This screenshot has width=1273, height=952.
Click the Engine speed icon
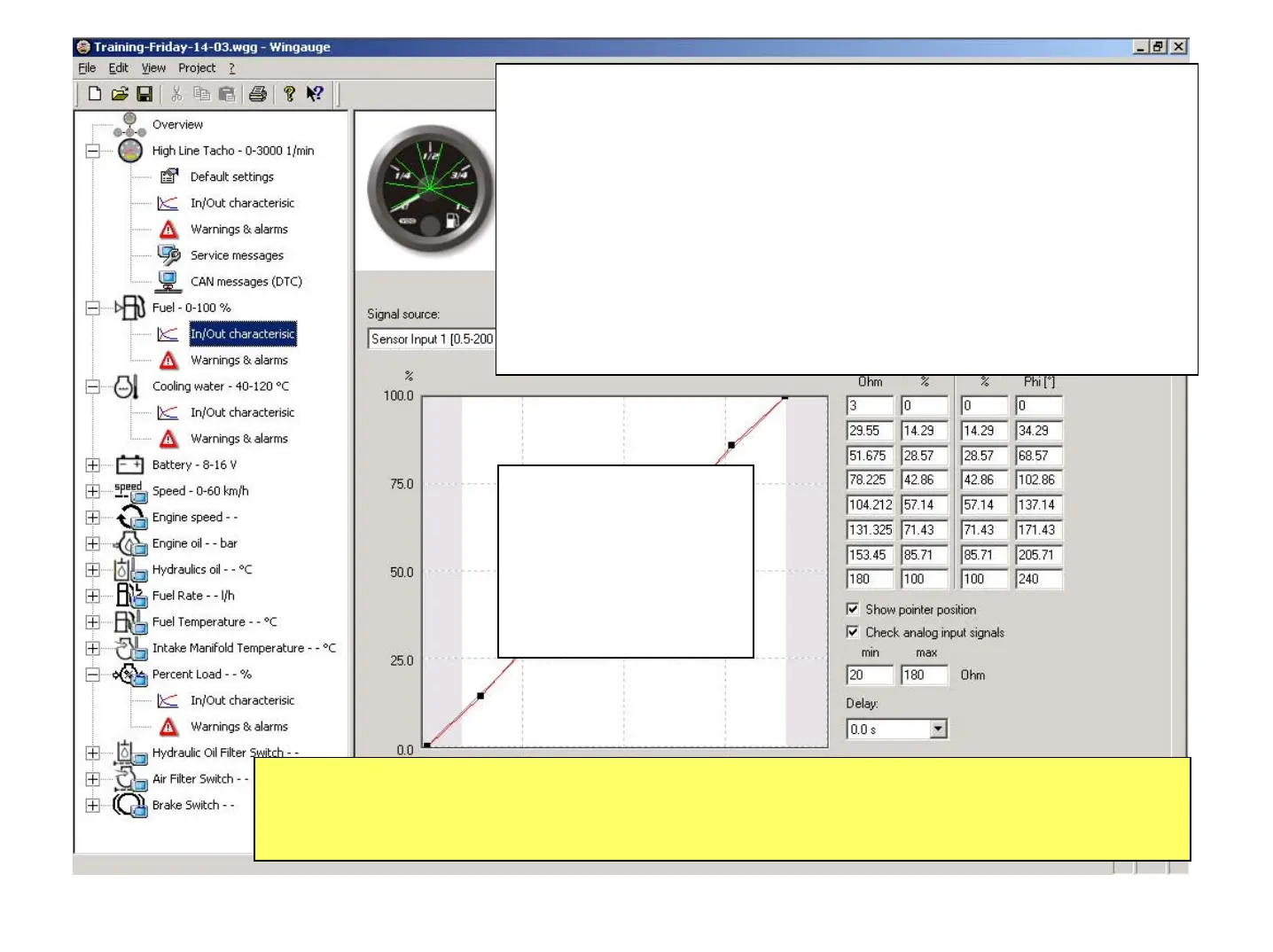pyautogui.click(x=130, y=517)
